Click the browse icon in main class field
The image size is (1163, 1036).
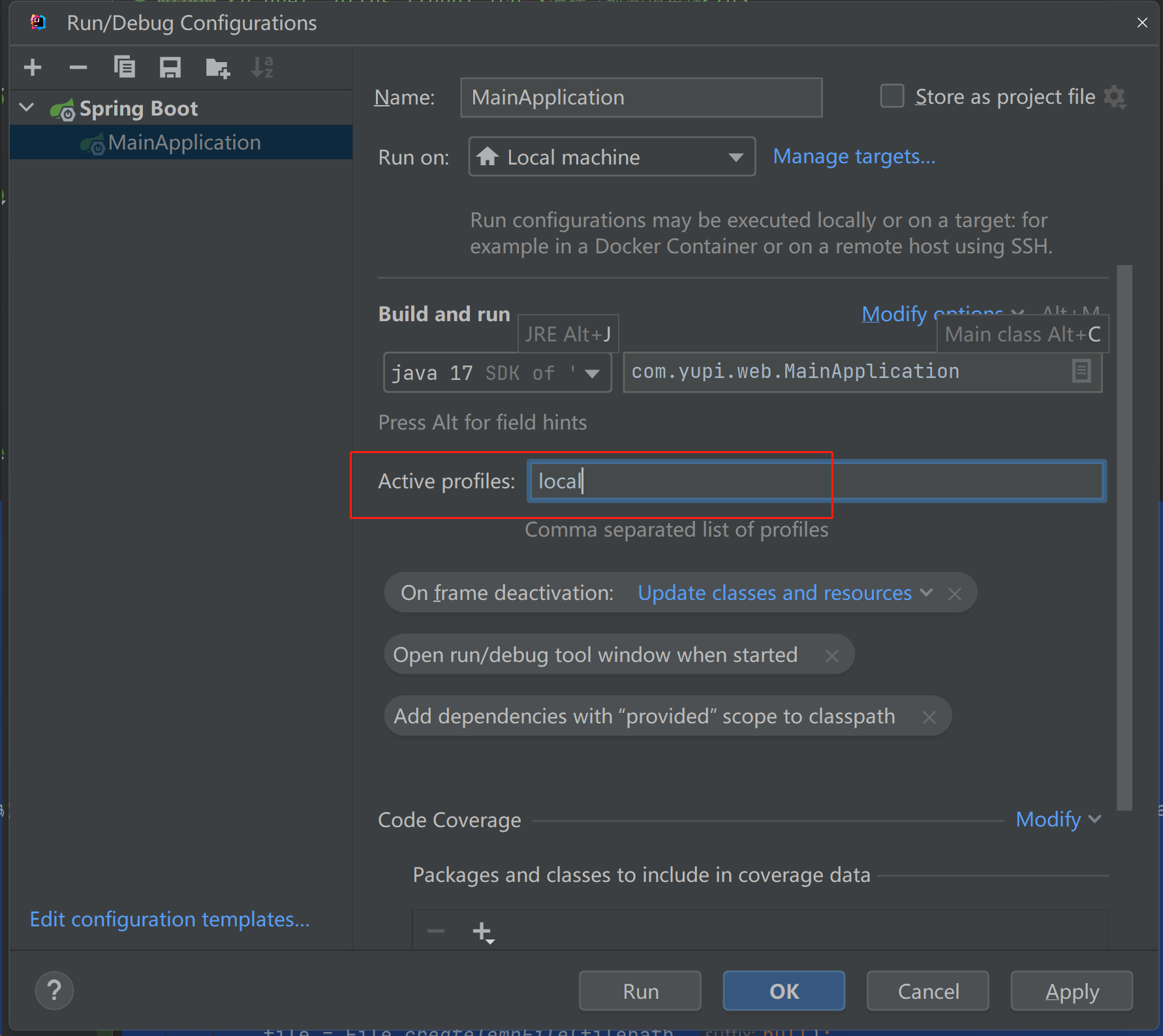pos(1081,371)
